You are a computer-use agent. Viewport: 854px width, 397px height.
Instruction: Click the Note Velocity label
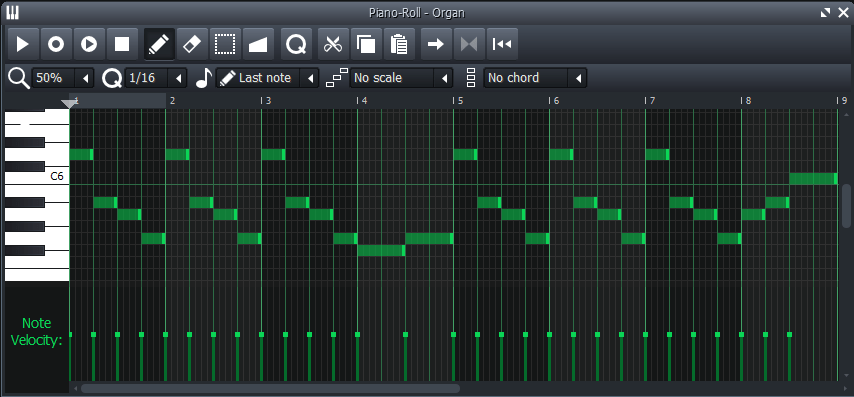(x=36, y=332)
